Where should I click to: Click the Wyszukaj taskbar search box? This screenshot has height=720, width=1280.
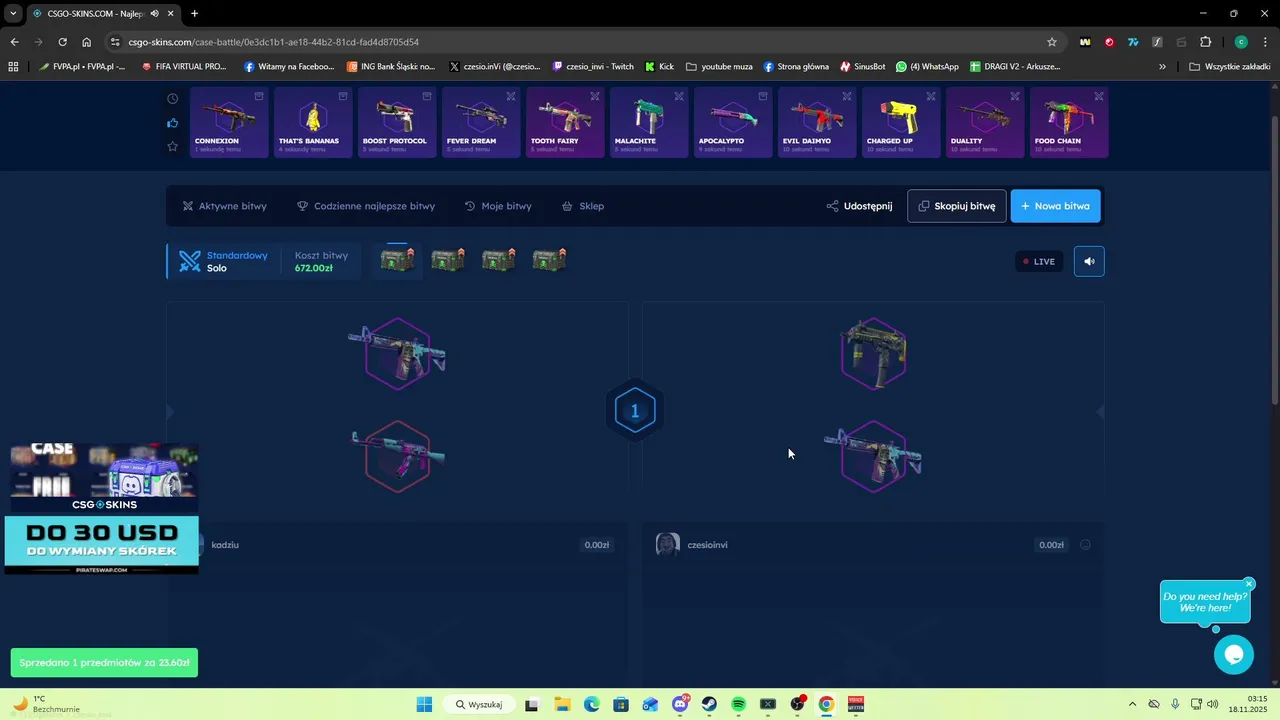pyautogui.click(x=478, y=704)
